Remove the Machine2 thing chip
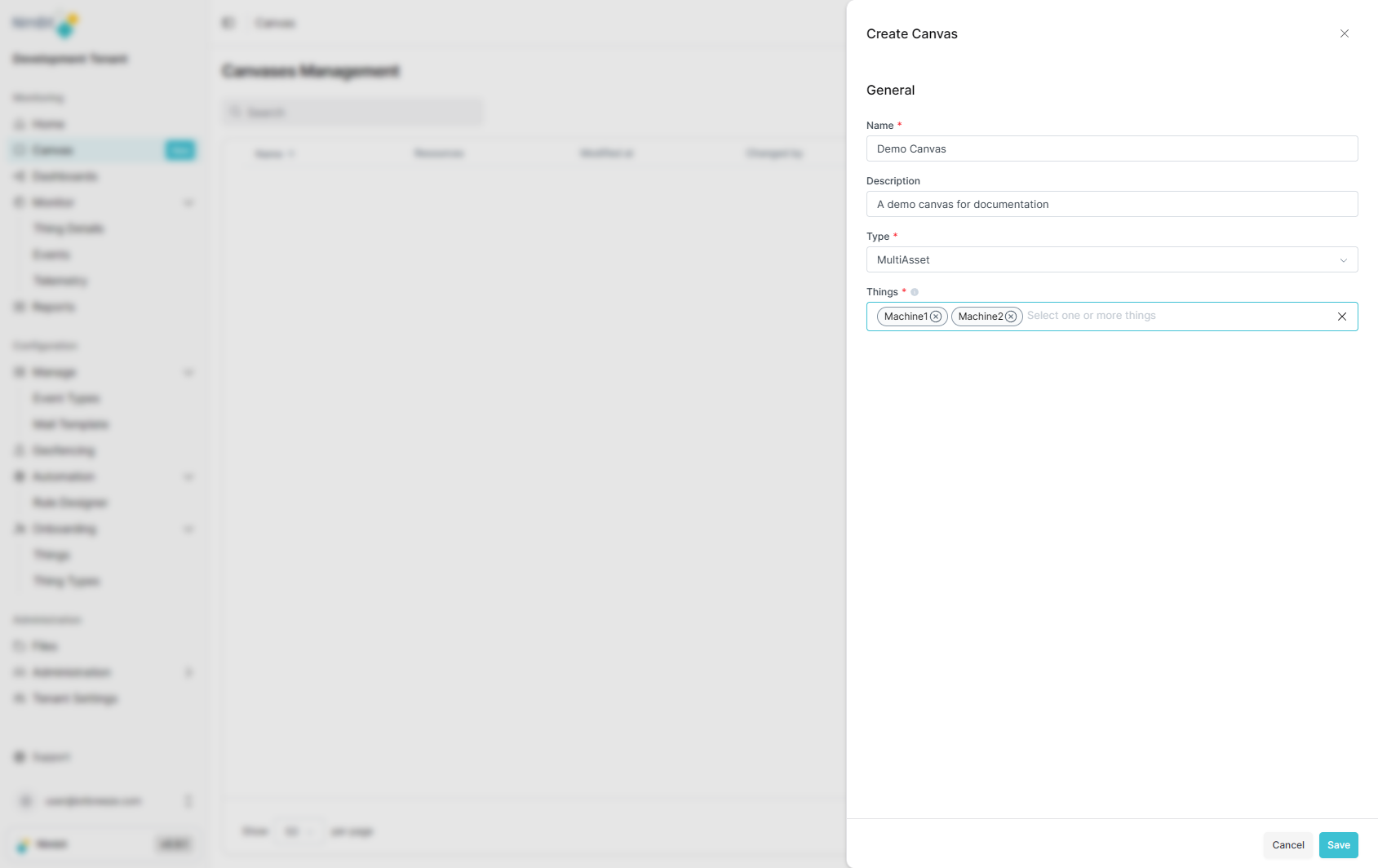 click(x=1012, y=317)
